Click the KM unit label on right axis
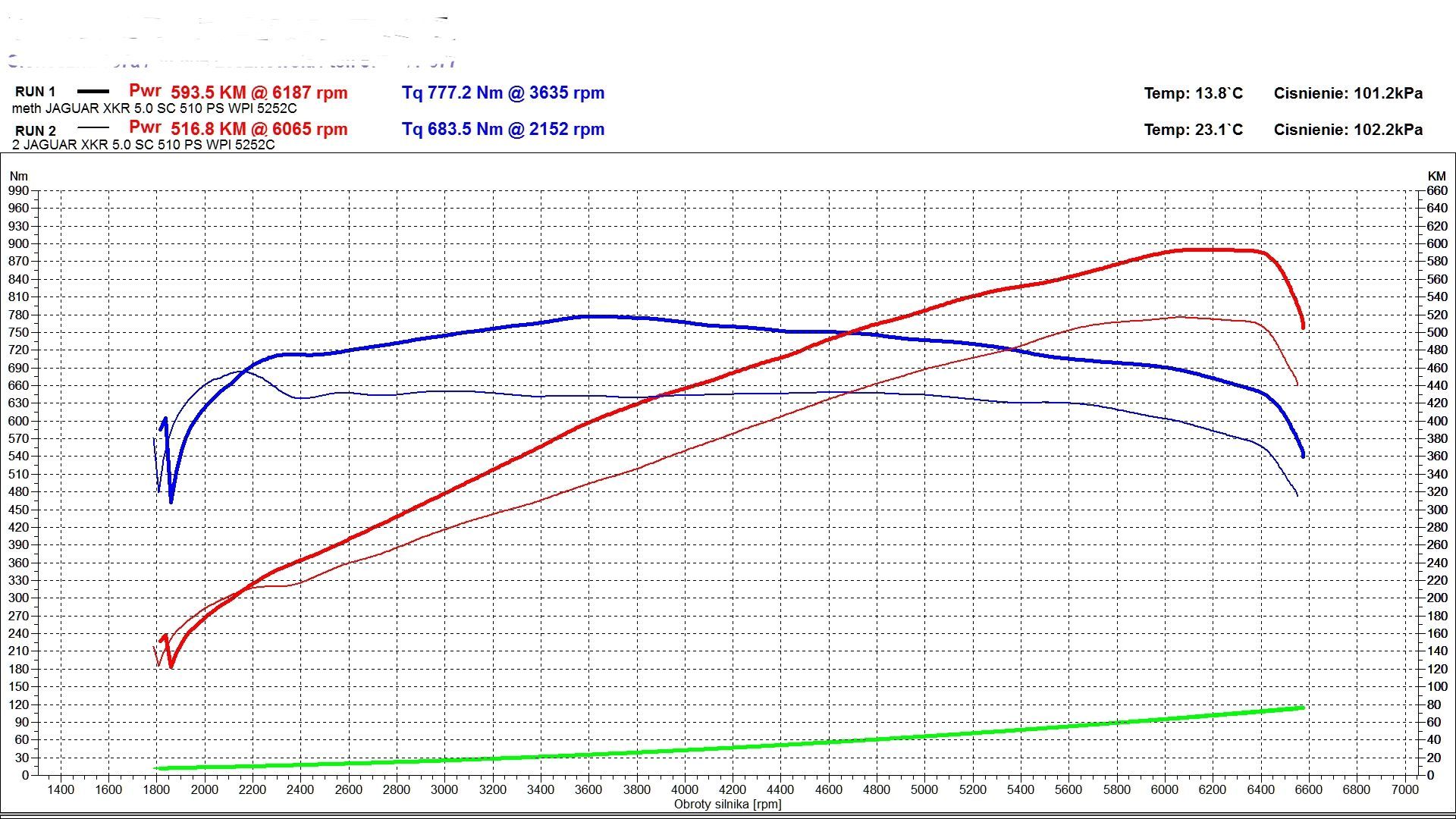1456x819 pixels. click(1436, 176)
